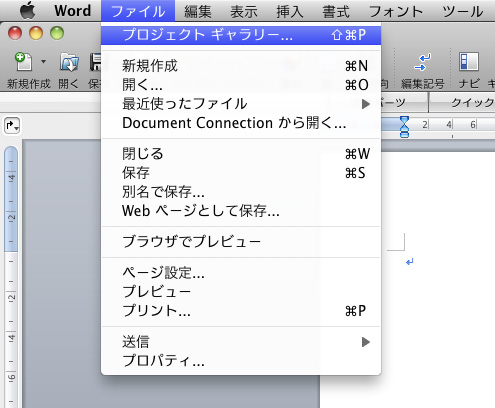This screenshot has width=495, height=408.
Task: Select プレビュー in the print group
Action: click(x=241, y=292)
